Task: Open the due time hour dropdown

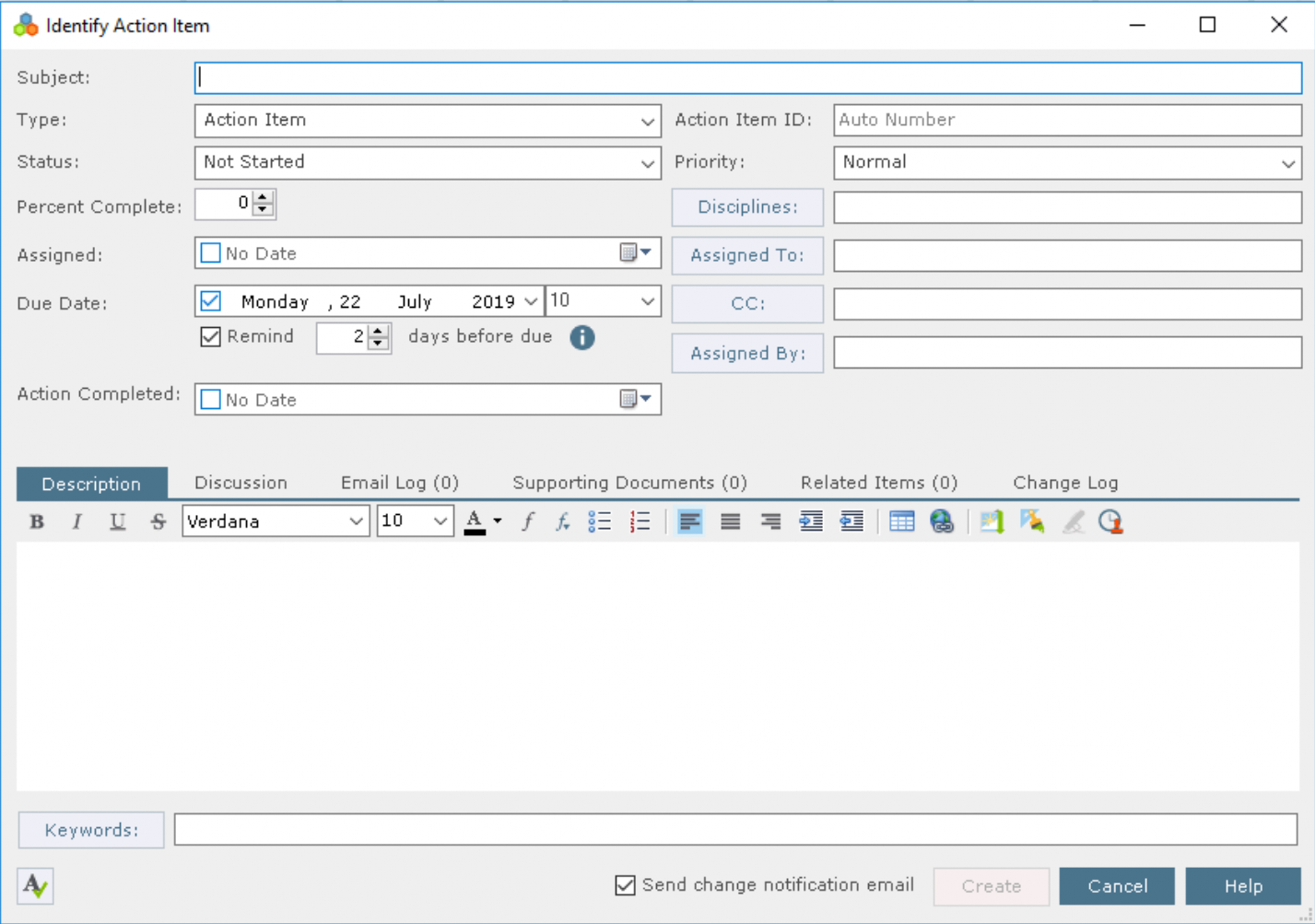Action: tap(647, 301)
